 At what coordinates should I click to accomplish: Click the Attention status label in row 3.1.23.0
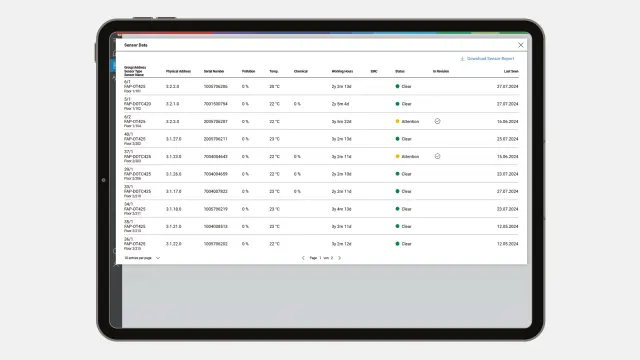[x=410, y=156]
